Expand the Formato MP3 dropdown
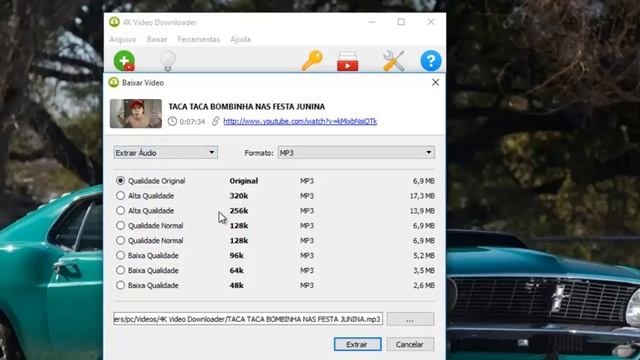This screenshot has height=360, width=640. (356, 153)
